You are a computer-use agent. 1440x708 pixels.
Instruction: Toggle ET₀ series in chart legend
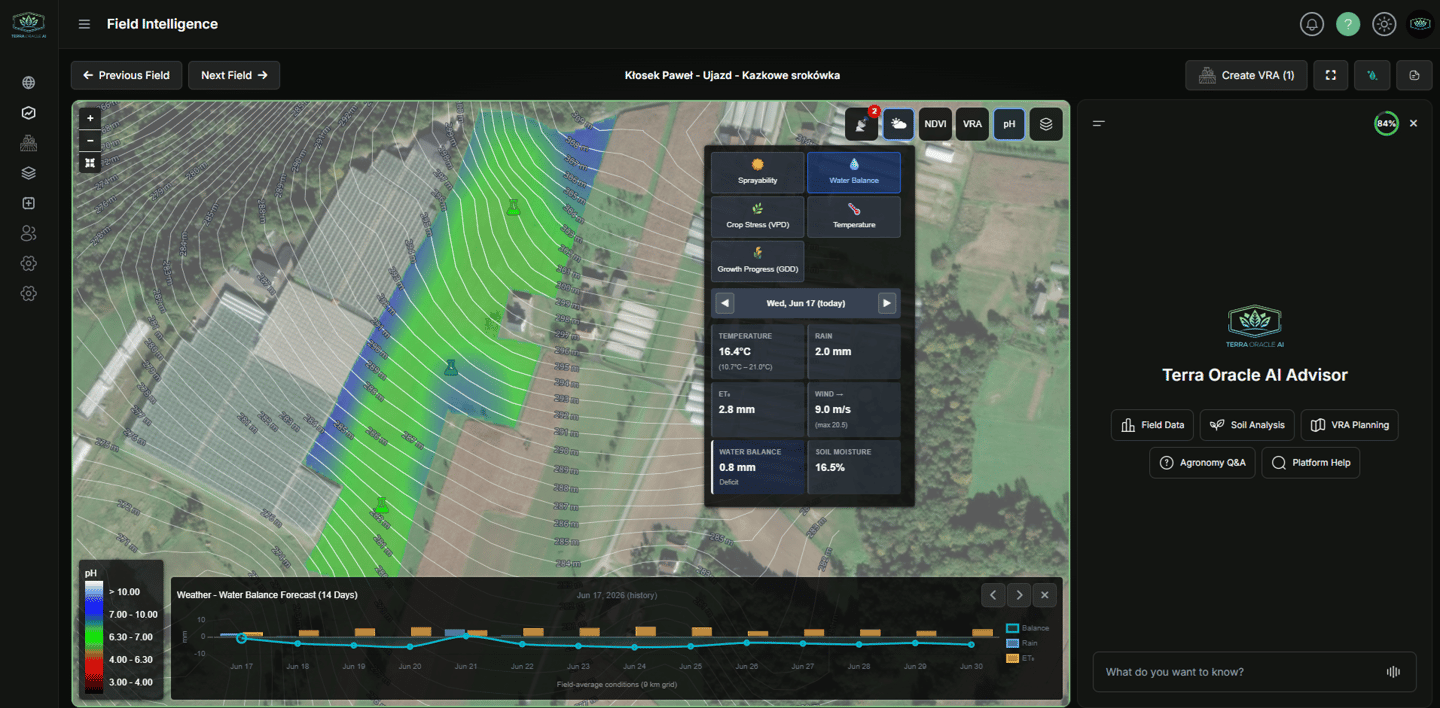coord(1022,658)
